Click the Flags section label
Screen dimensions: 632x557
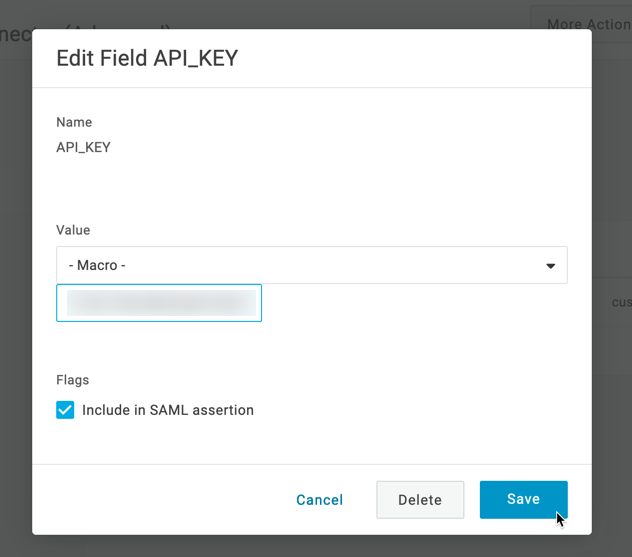point(73,380)
